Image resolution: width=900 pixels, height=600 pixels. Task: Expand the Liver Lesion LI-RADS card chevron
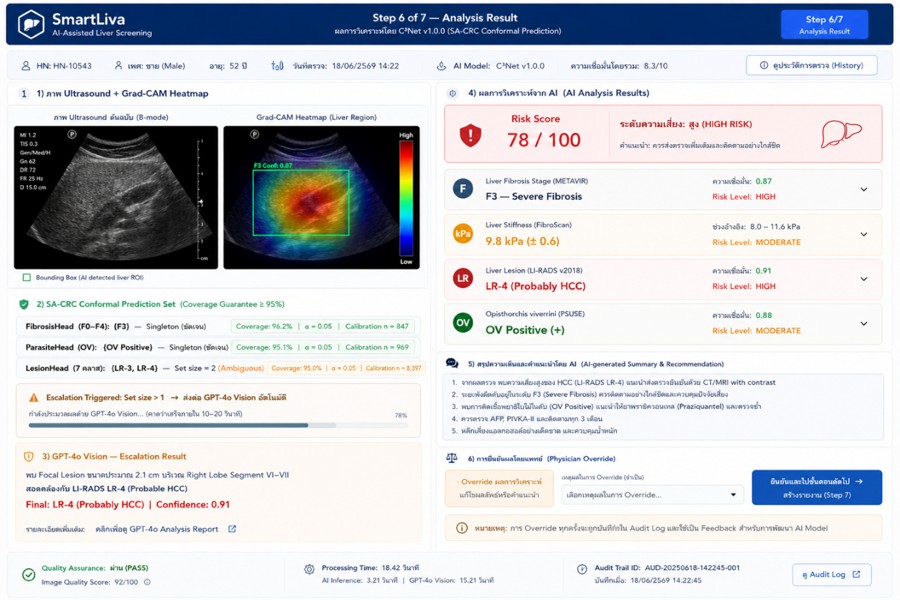864,279
